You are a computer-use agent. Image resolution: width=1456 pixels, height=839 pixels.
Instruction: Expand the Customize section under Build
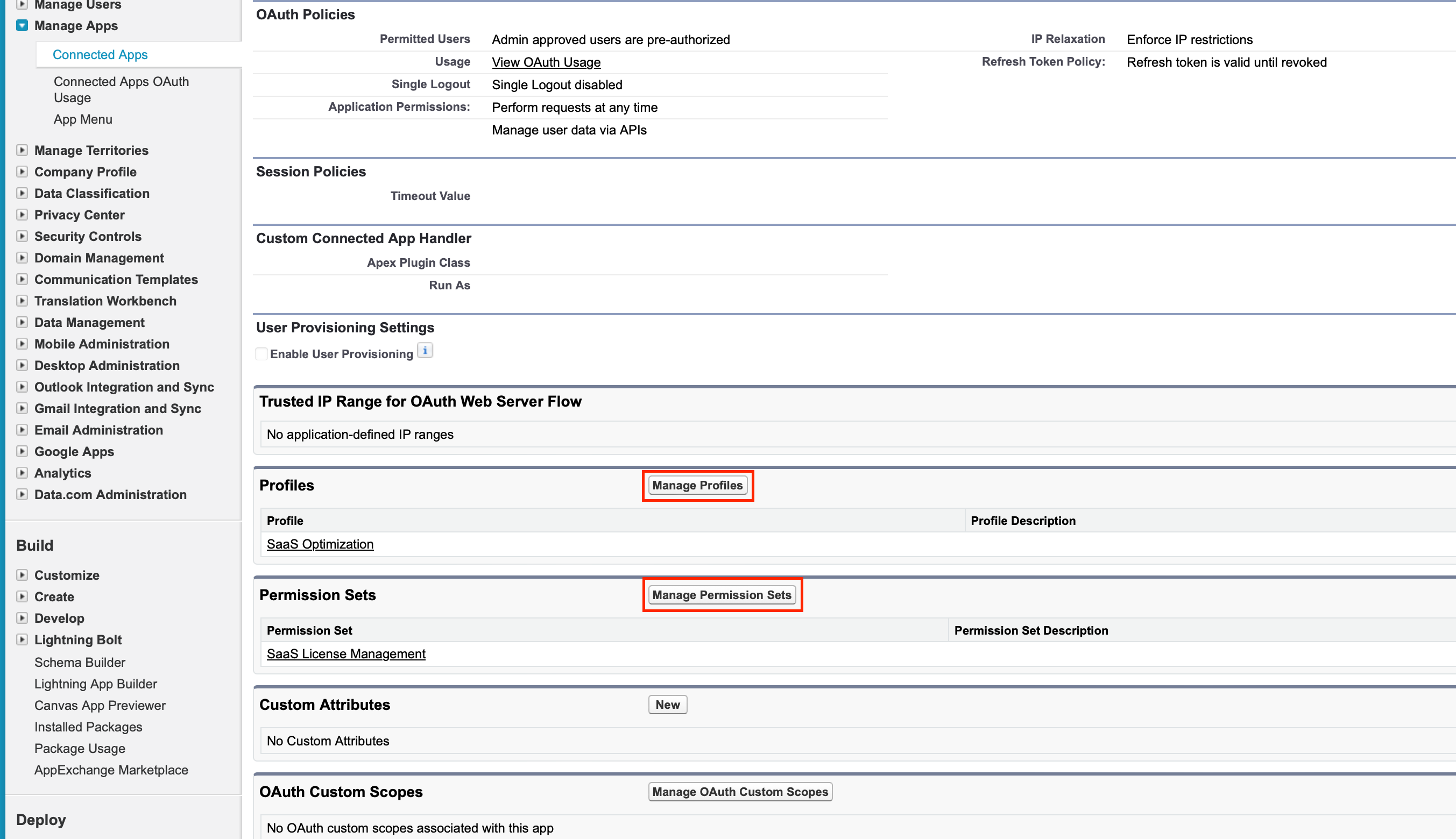[x=22, y=574]
